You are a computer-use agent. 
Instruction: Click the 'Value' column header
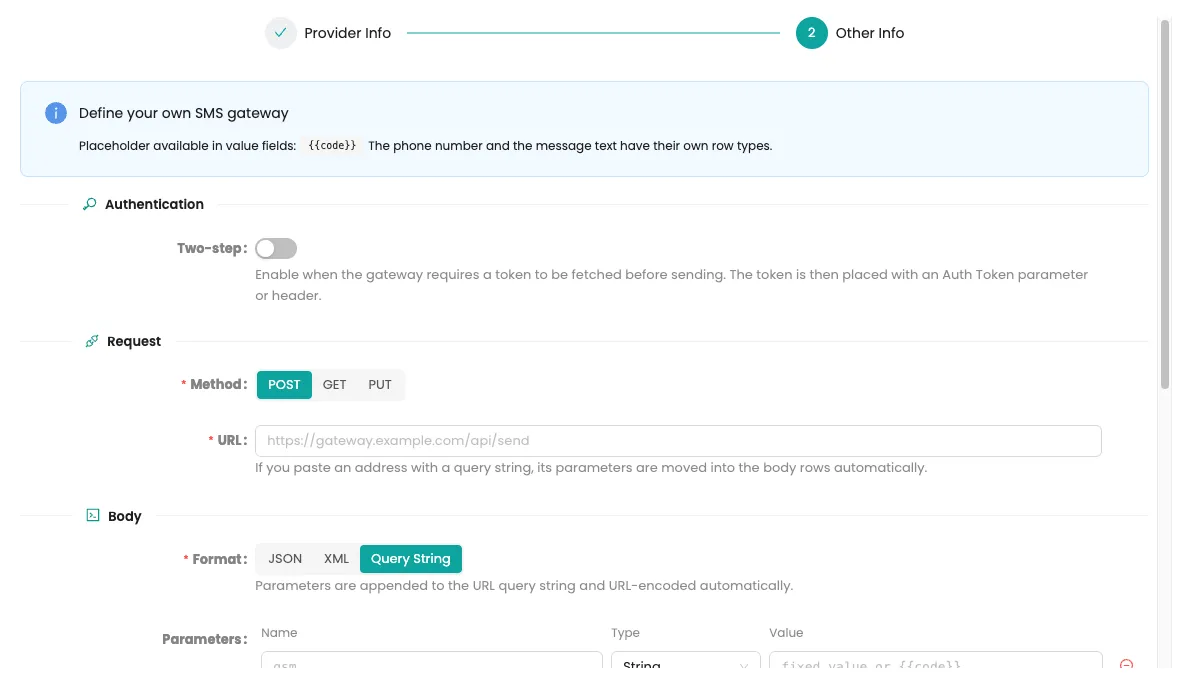(x=785, y=633)
